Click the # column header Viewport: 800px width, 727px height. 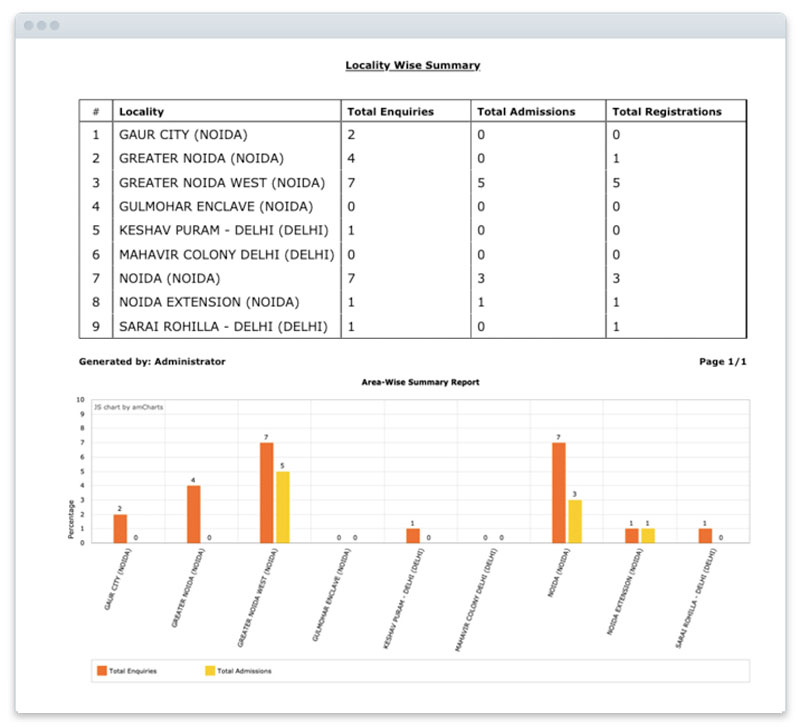coord(96,112)
